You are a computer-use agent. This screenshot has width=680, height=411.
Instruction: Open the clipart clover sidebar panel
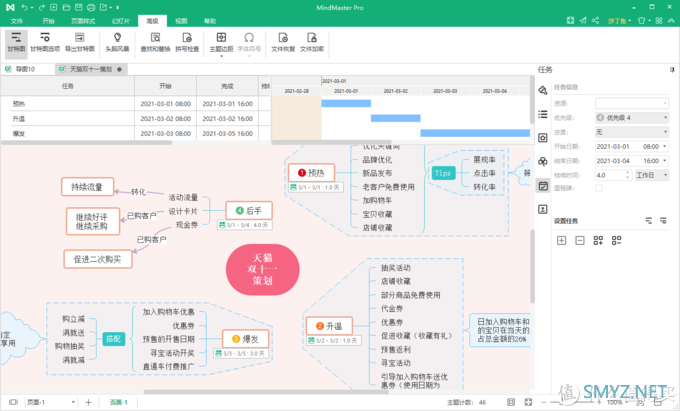pos(543,162)
